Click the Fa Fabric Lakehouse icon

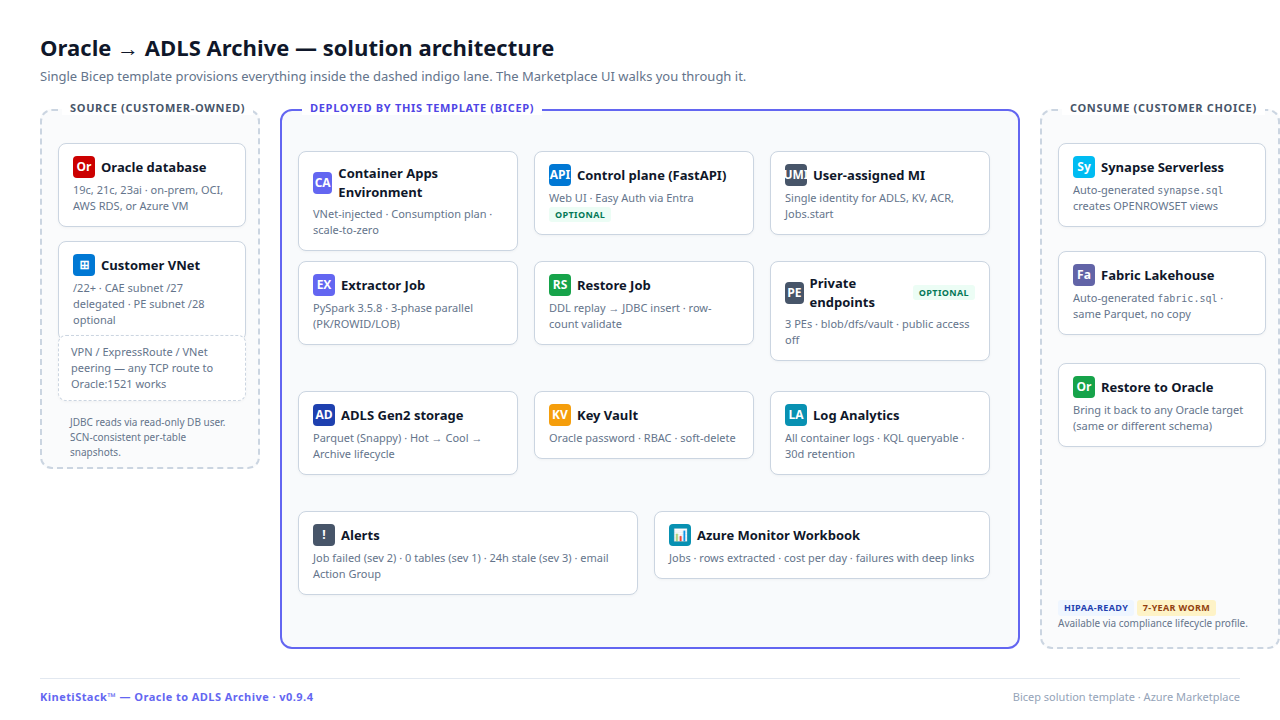[1084, 275]
